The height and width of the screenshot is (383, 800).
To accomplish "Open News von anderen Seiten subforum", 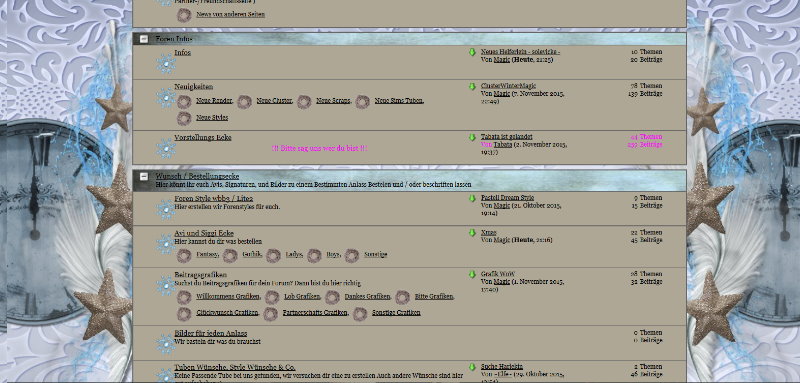I will click(231, 14).
